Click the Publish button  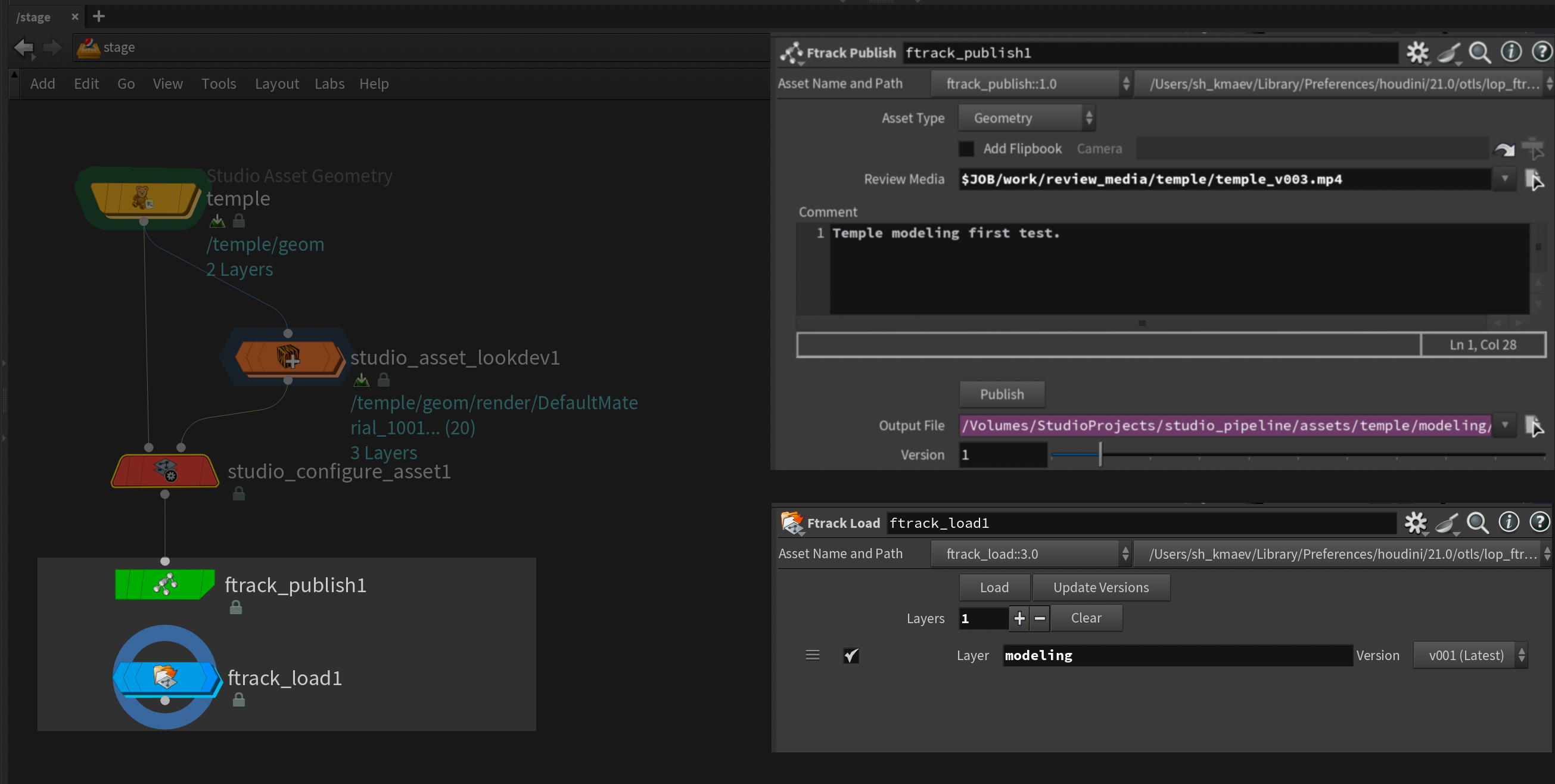coord(1002,395)
